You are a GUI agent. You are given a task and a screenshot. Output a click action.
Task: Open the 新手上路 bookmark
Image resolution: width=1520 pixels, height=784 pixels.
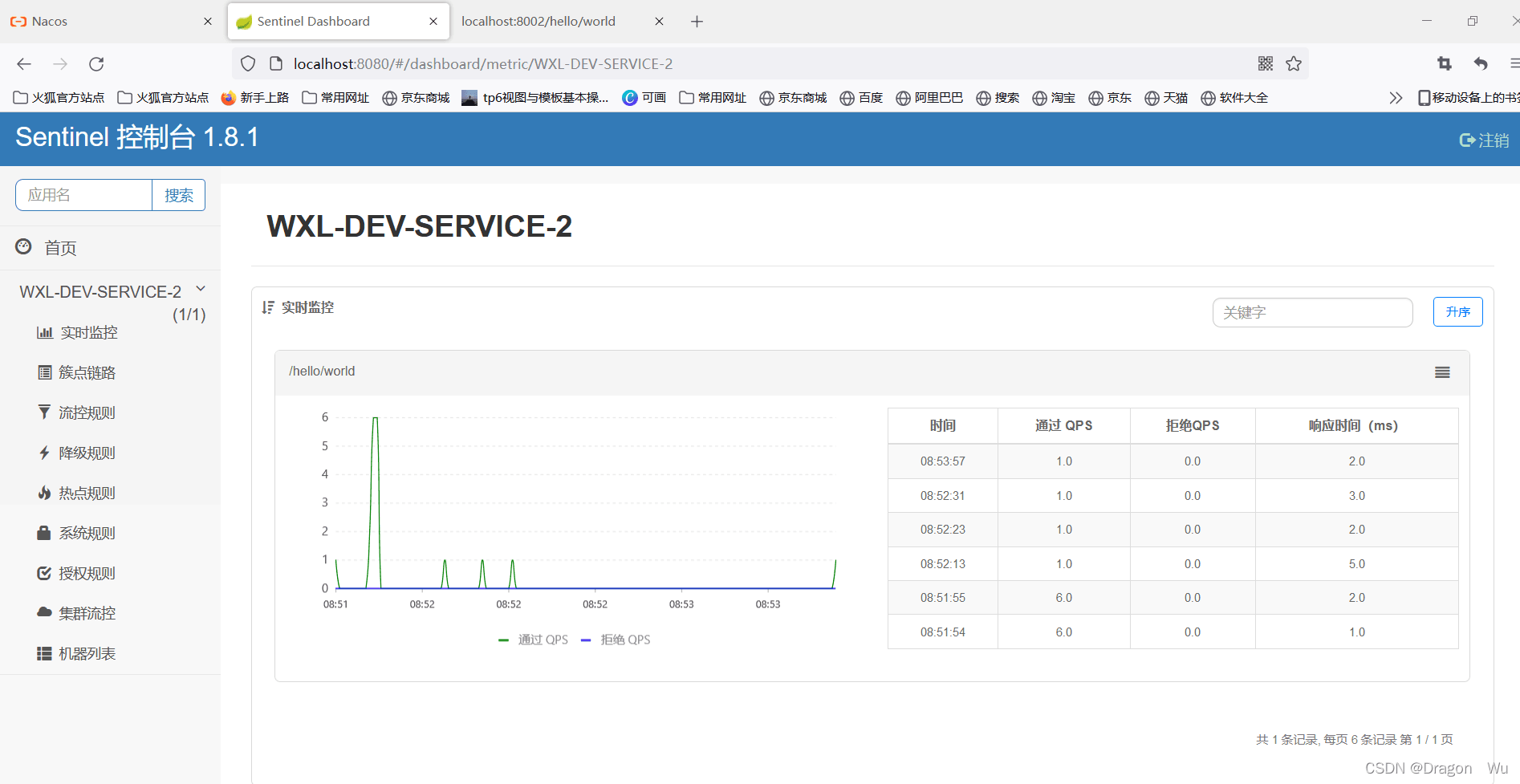pyautogui.click(x=255, y=98)
